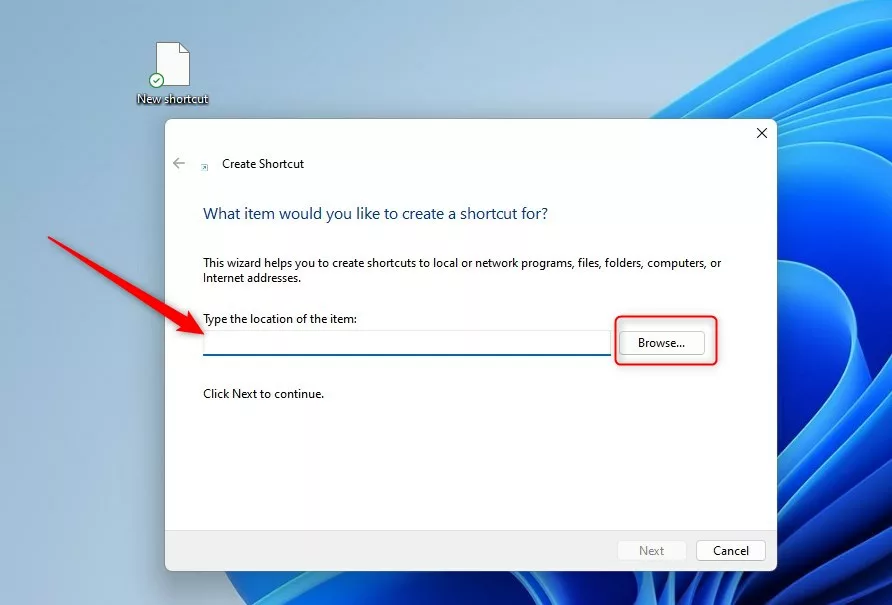Go back with the wizard back arrow
This screenshot has width=892, height=605.
(179, 163)
